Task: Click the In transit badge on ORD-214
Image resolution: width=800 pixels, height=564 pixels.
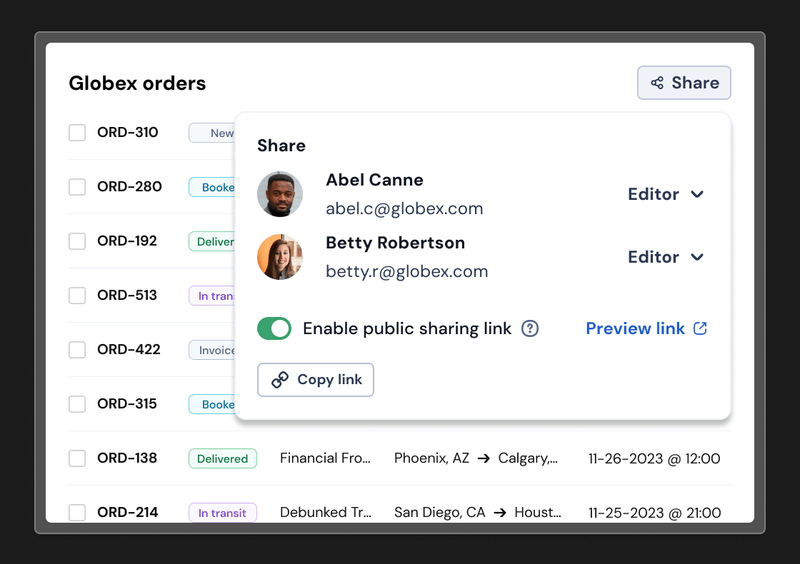Action: (222, 512)
